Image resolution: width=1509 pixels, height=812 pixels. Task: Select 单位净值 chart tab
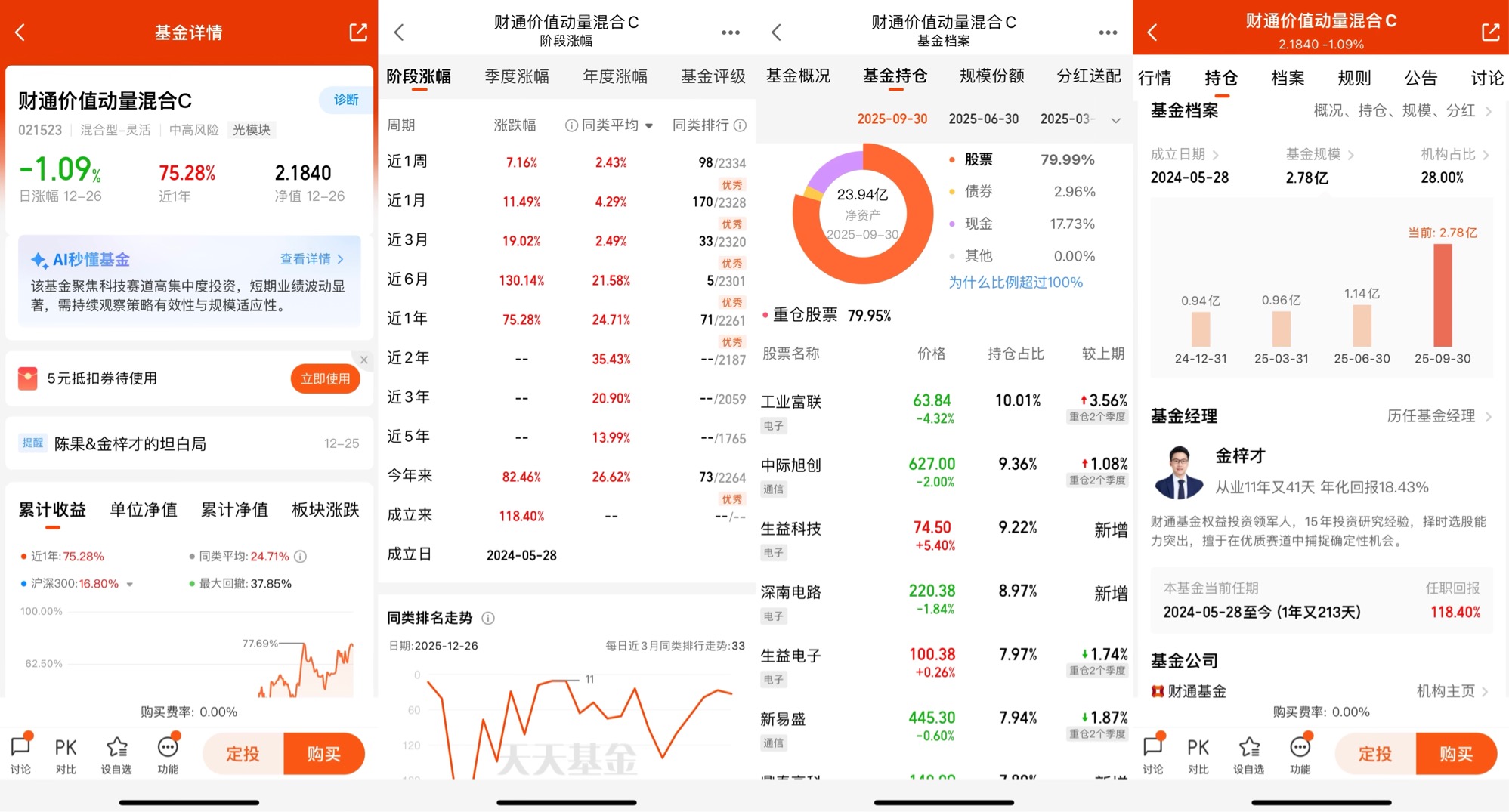click(x=144, y=510)
